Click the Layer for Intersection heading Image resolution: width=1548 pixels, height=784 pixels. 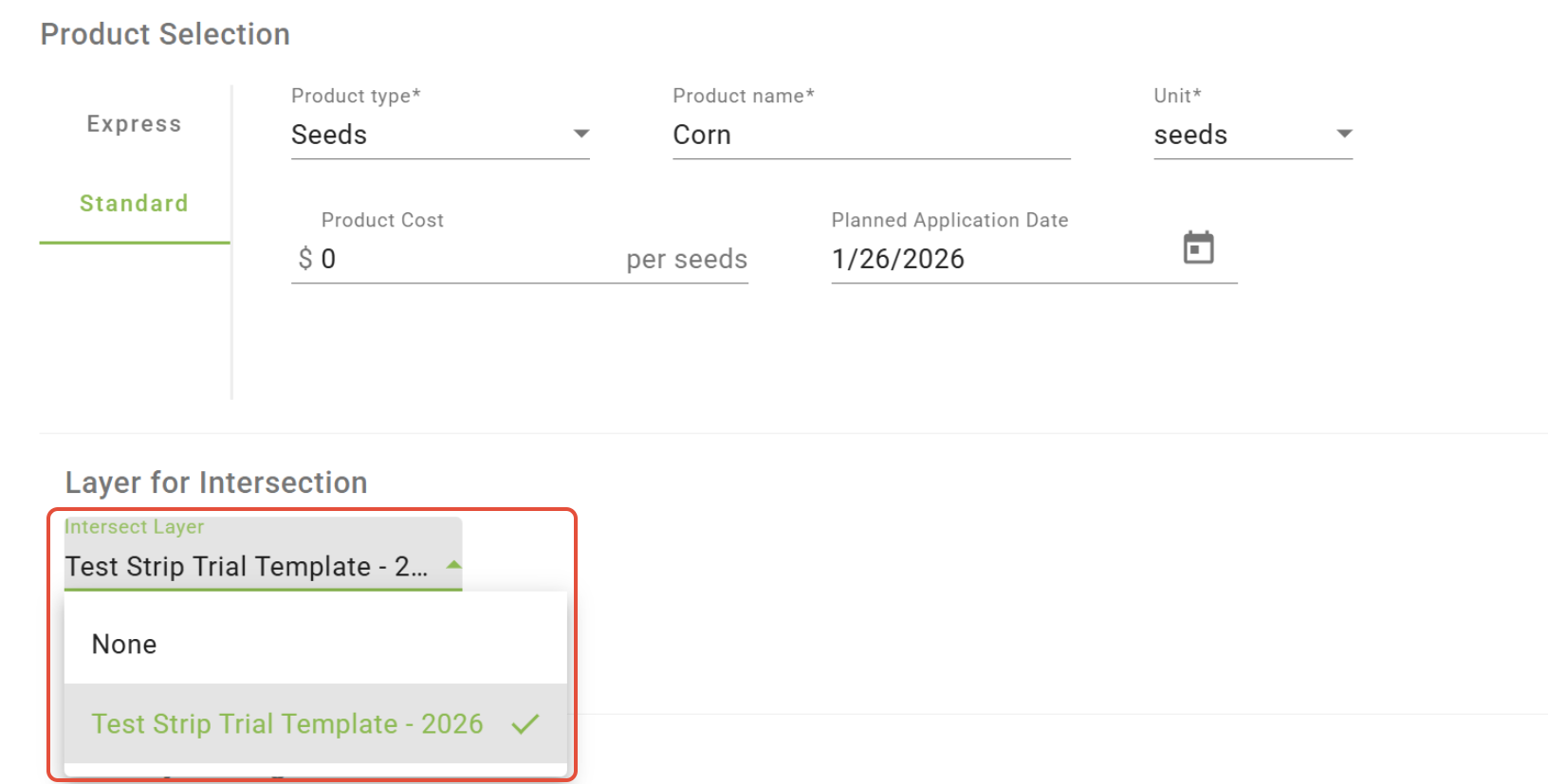pyautogui.click(x=216, y=483)
